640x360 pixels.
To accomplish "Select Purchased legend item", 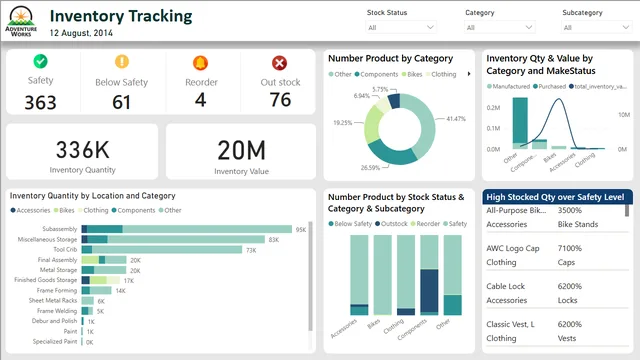I will click(549, 86).
